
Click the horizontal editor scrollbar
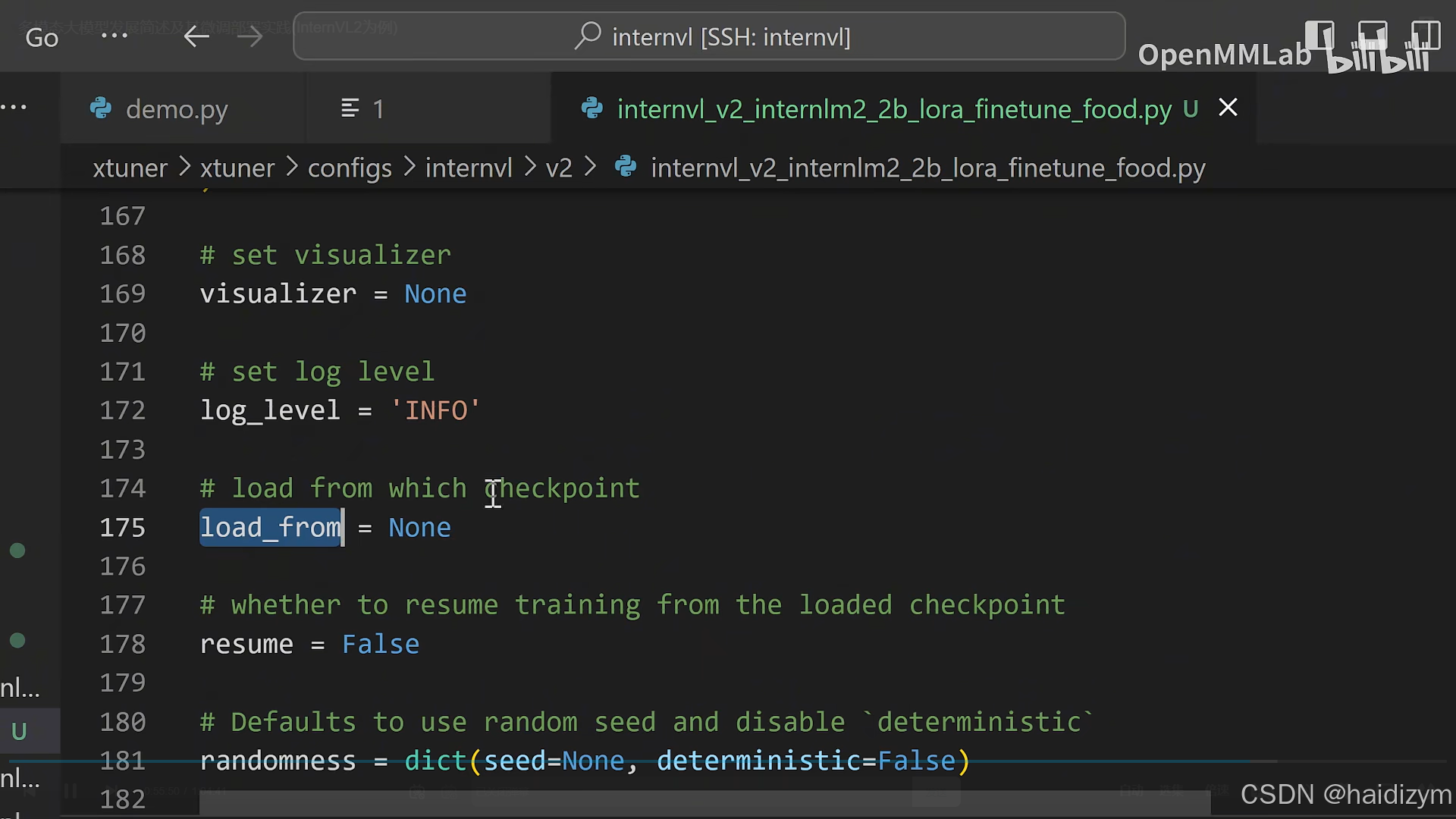point(705,802)
